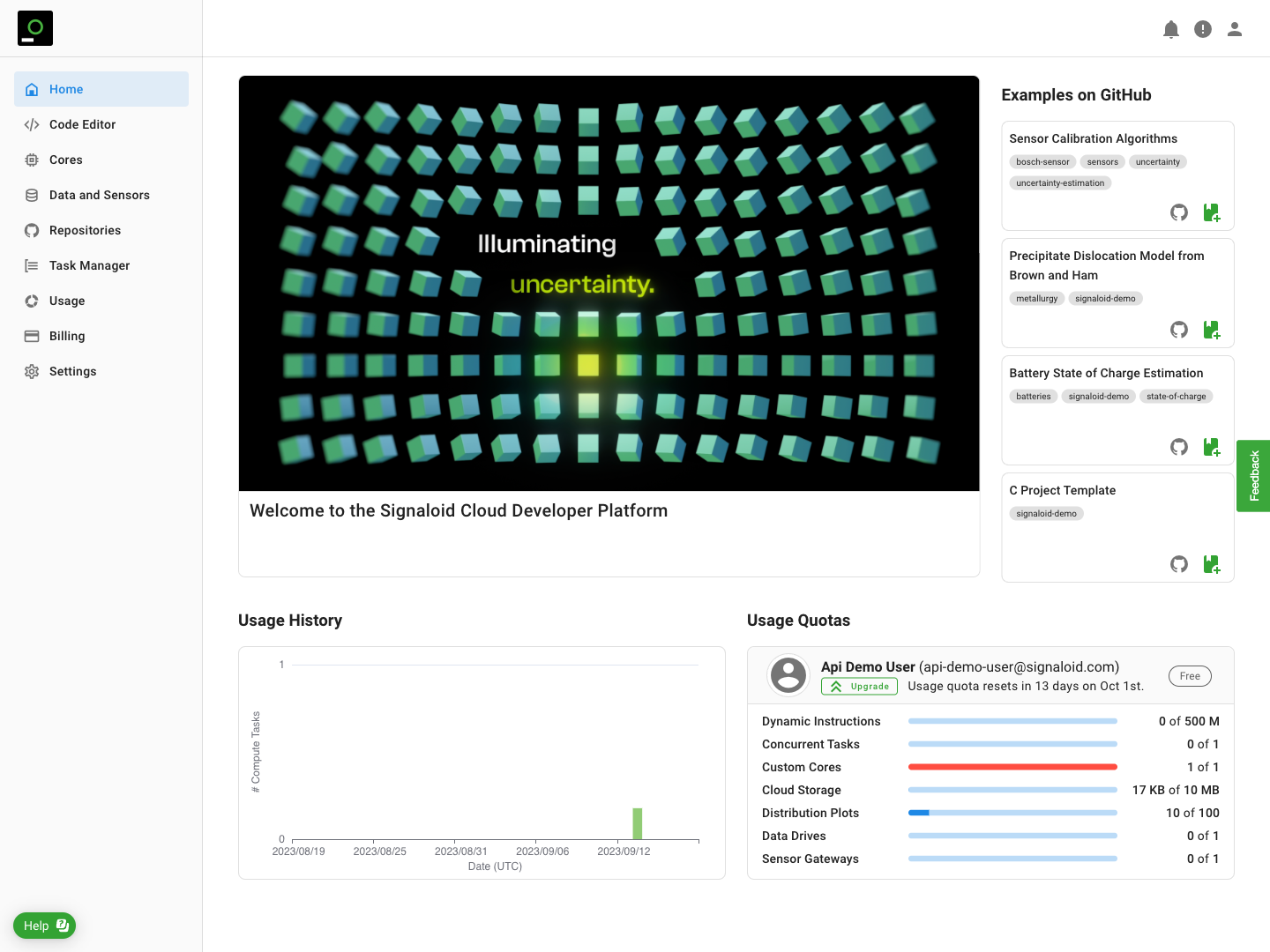Open the user account profile icon
Viewport: 1270px width, 952px height.
pos(1235,30)
